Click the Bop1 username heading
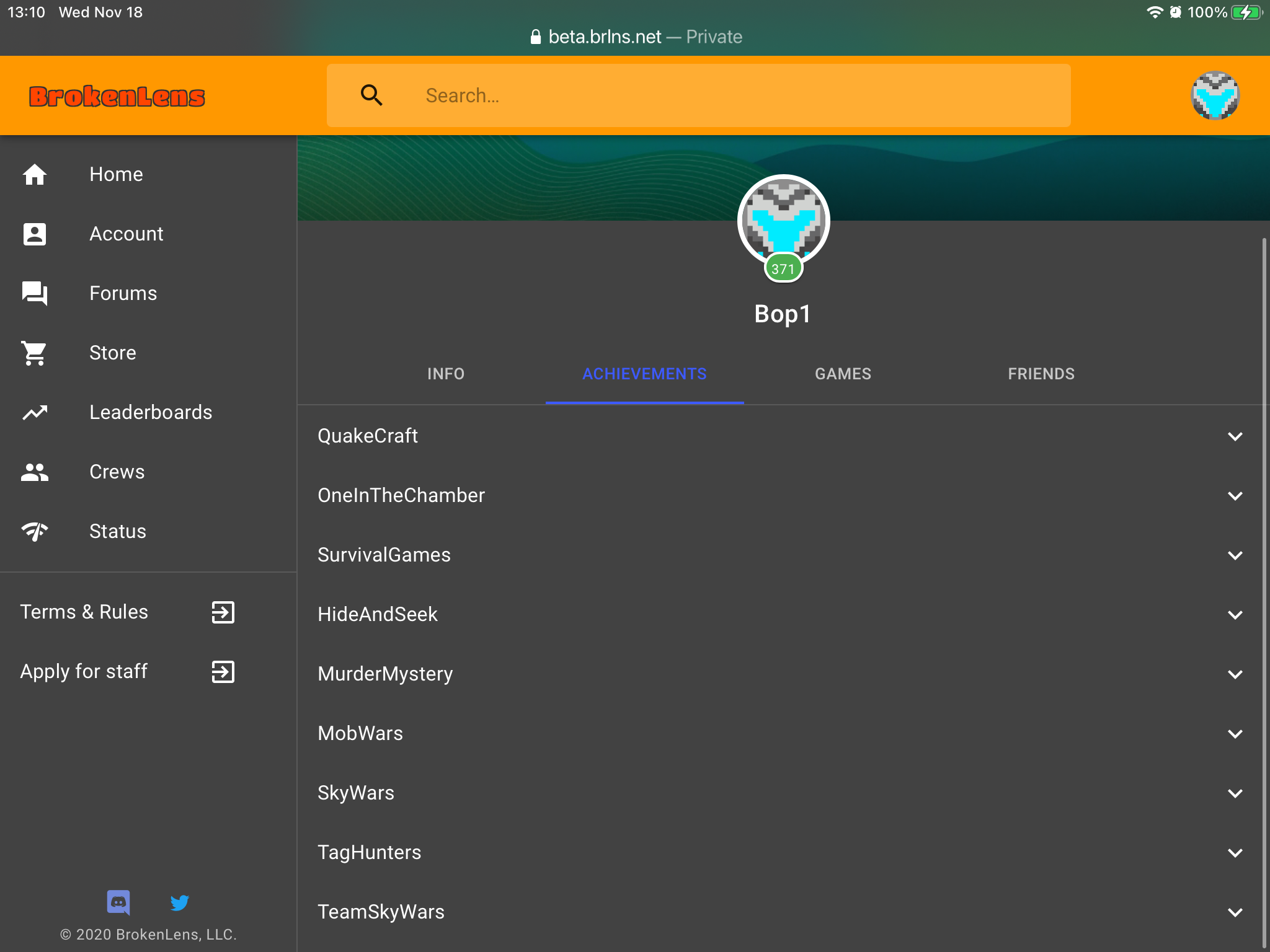The height and width of the screenshot is (952, 1270). click(x=783, y=314)
